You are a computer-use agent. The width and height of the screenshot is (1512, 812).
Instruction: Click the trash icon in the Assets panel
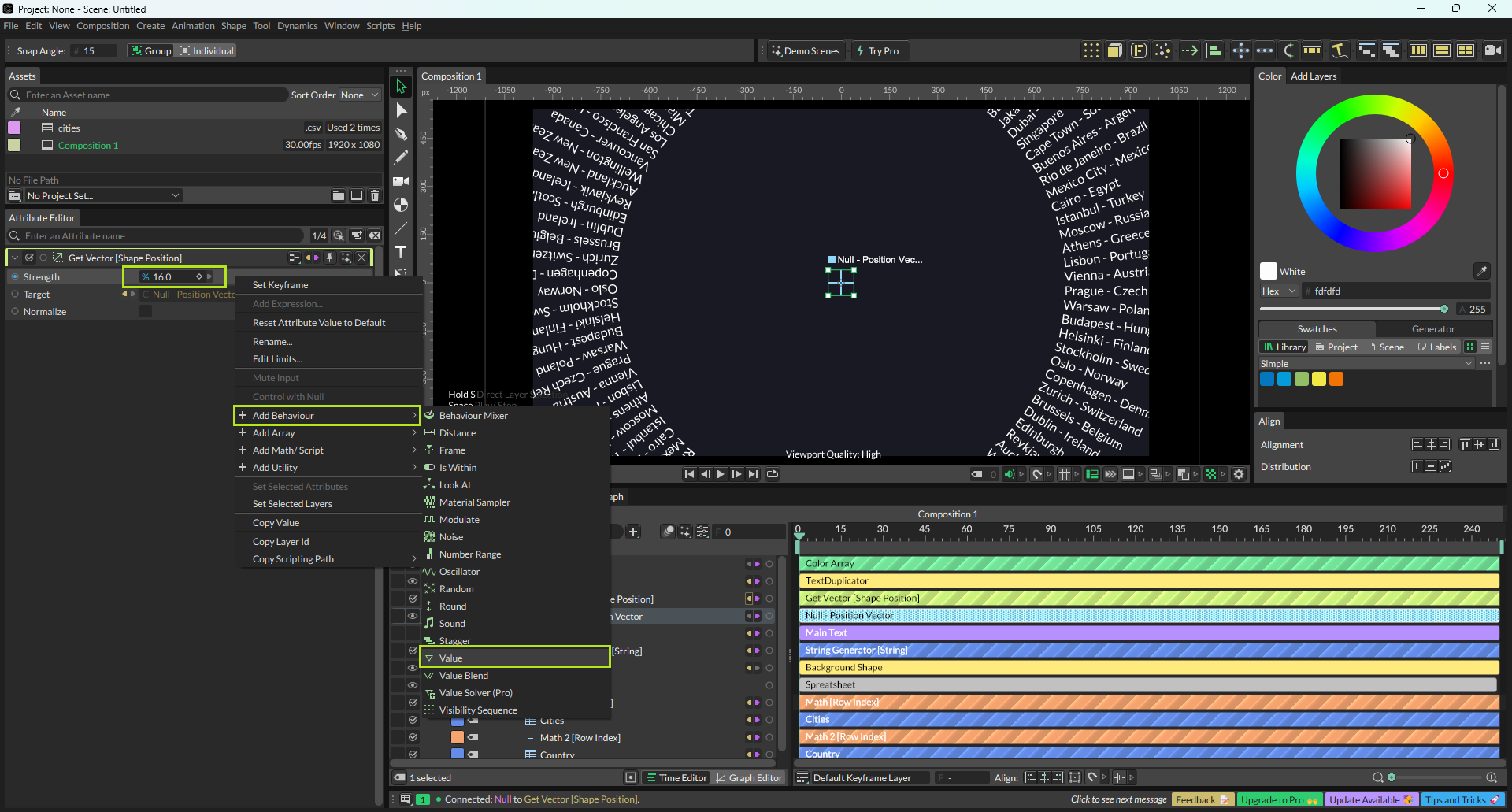pyautogui.click(x=375, y=195)
